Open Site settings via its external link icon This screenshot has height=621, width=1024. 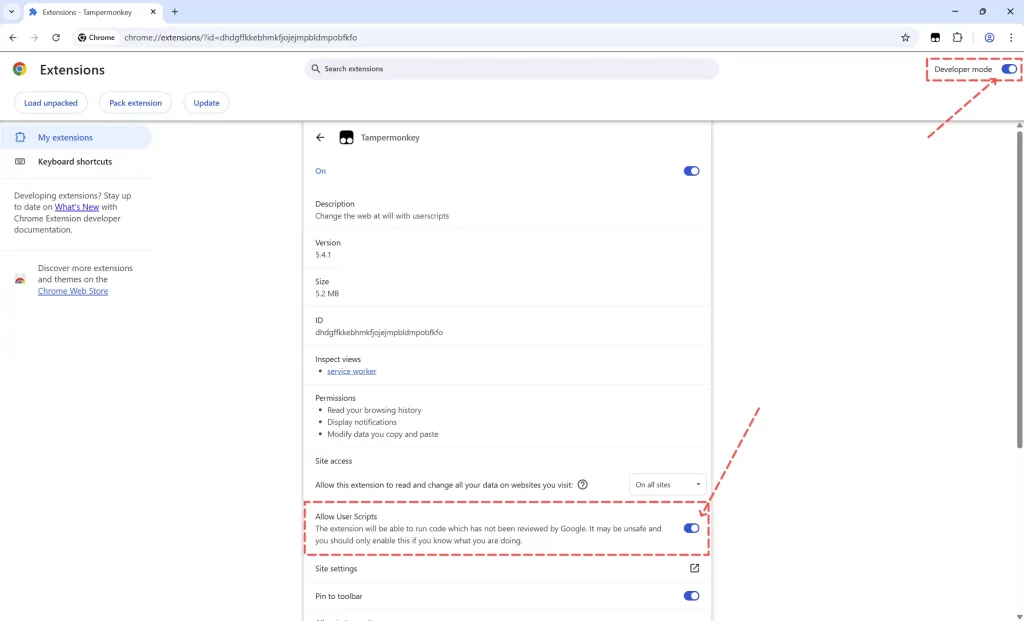[694, 567]
